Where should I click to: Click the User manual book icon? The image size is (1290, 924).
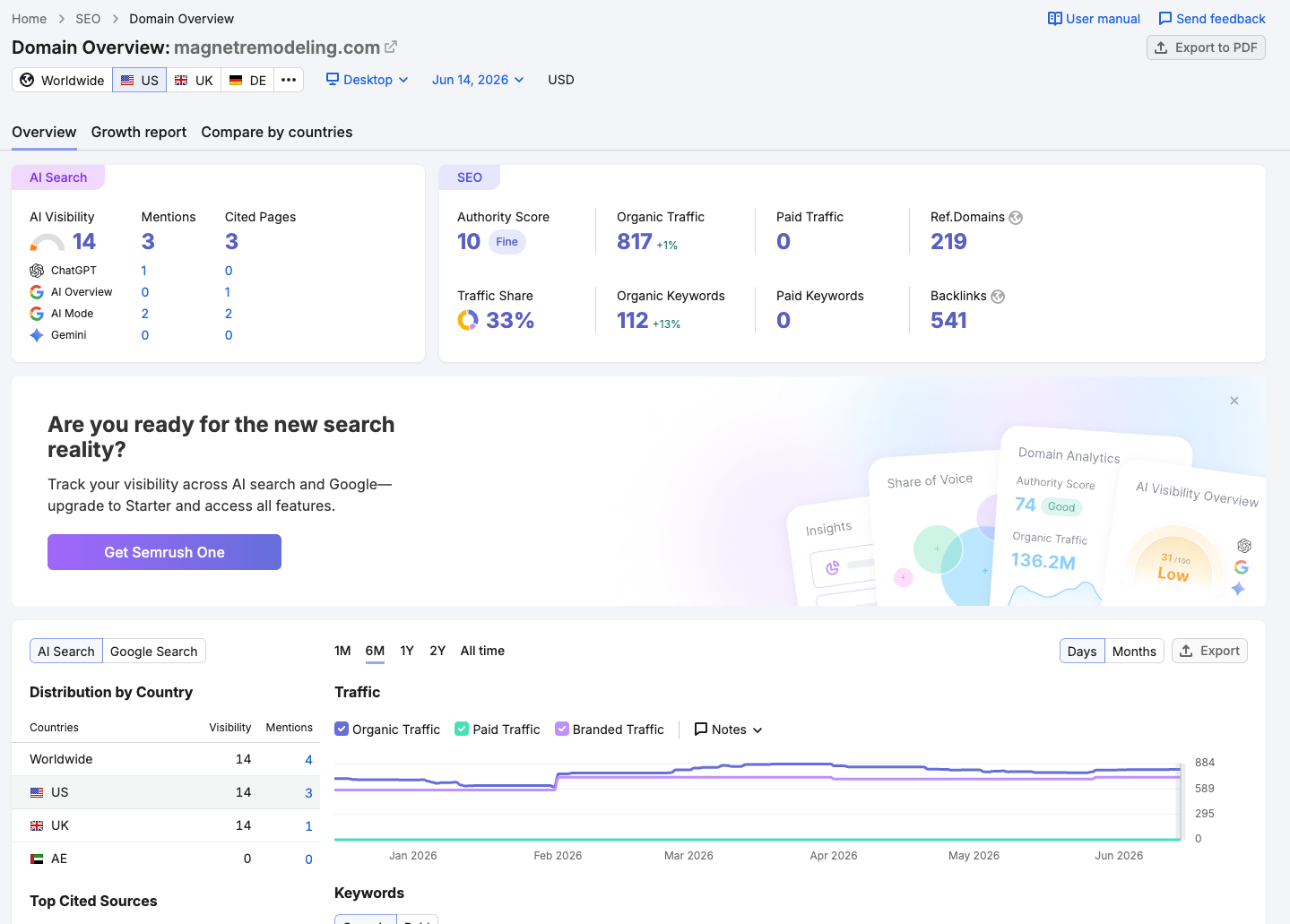[x=1055, y=19]
